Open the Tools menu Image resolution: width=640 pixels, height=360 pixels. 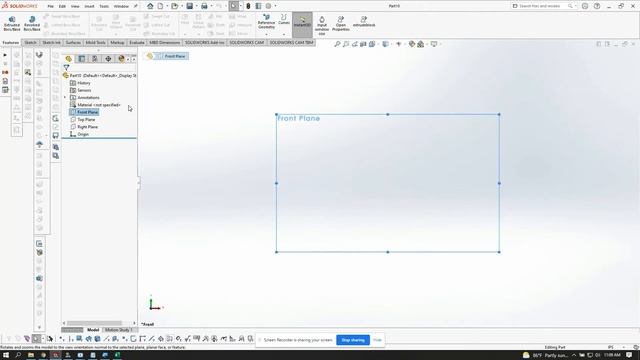[x=104, y=7]
